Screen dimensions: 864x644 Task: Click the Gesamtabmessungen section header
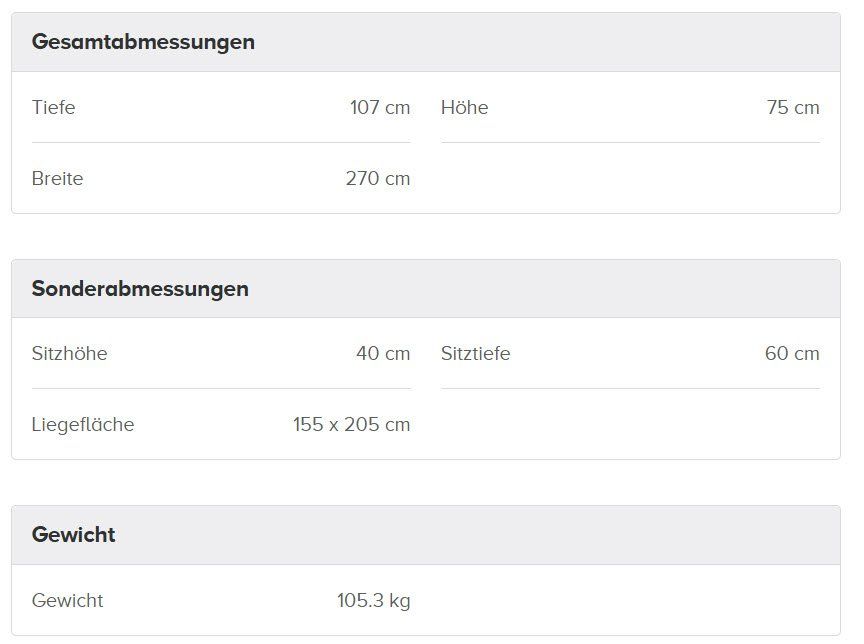[143, 42]
